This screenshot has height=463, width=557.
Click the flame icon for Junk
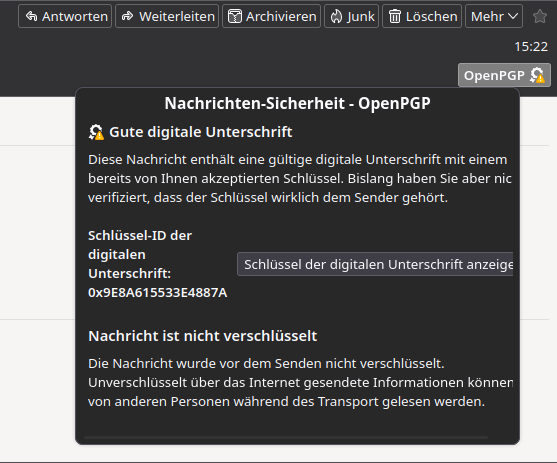[x=336, y=16]
